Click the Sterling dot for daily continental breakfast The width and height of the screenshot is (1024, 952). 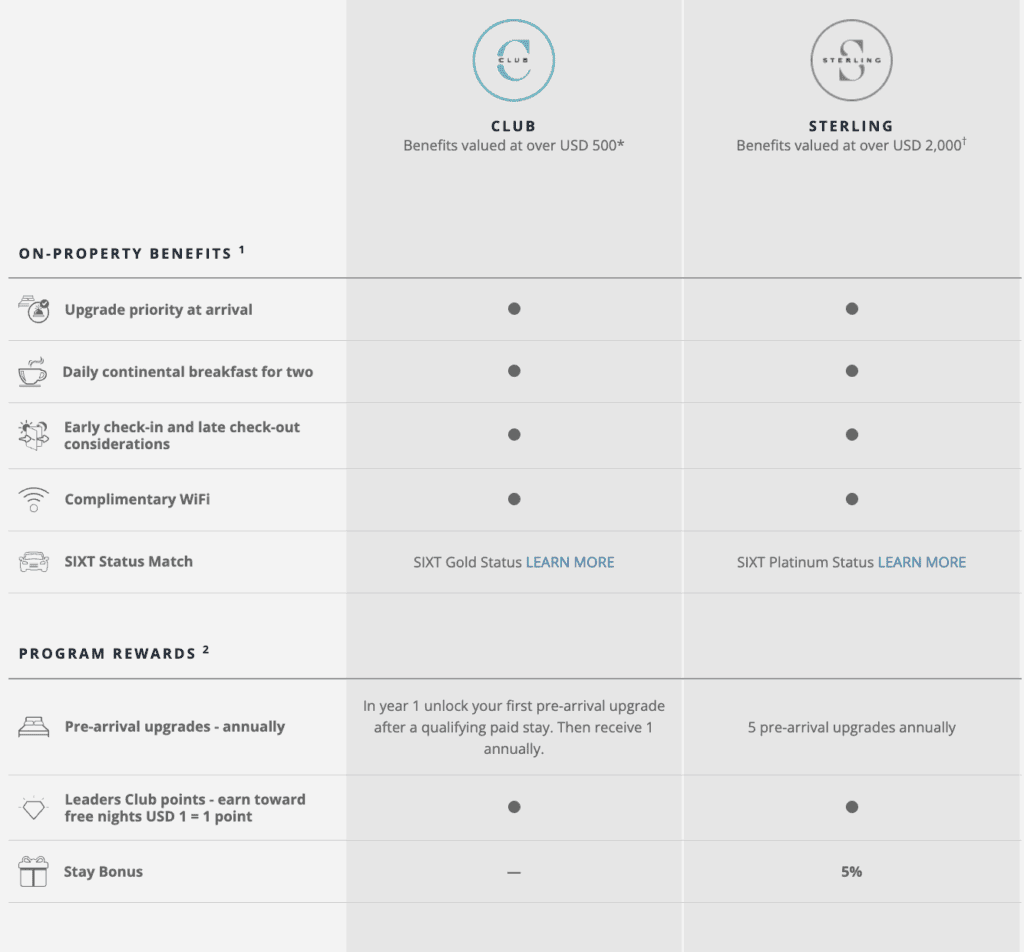851,371
